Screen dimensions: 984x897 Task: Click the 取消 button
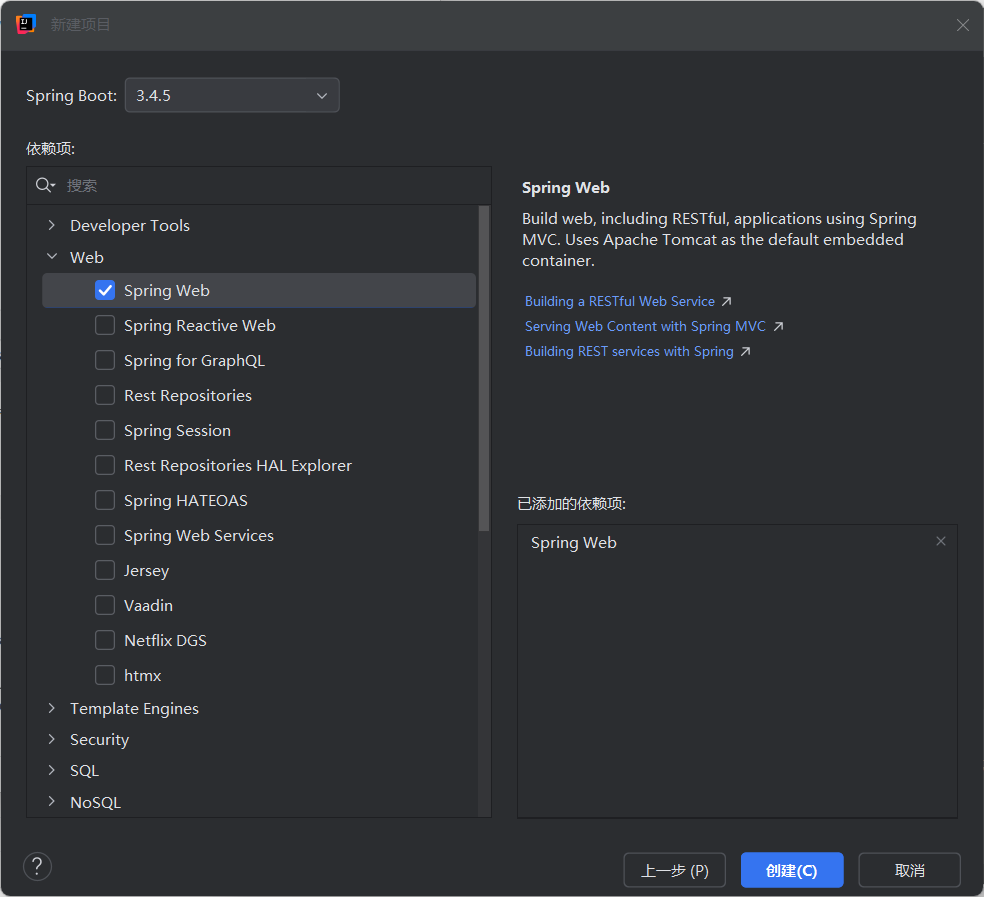pyautogui.click(x=909, y=870)
